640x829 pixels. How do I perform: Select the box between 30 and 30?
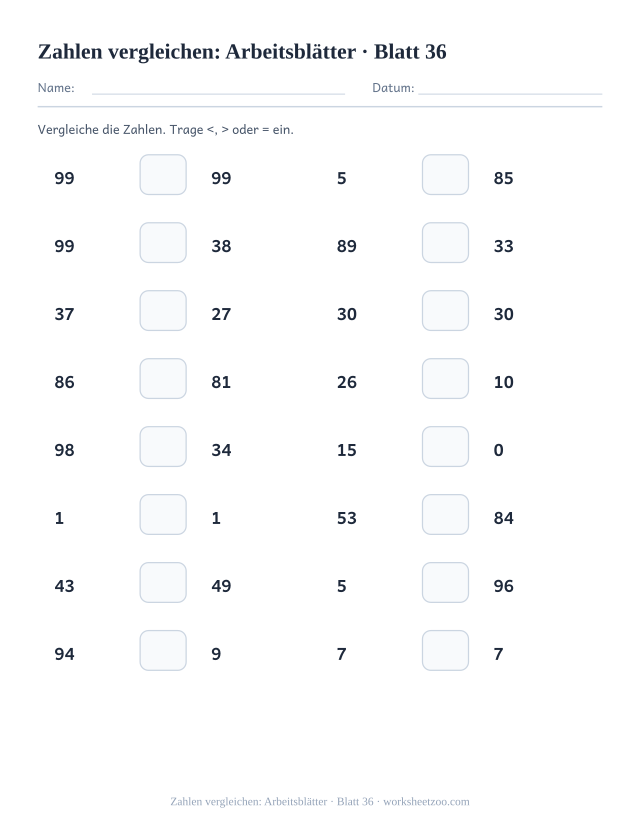point(445,310)
